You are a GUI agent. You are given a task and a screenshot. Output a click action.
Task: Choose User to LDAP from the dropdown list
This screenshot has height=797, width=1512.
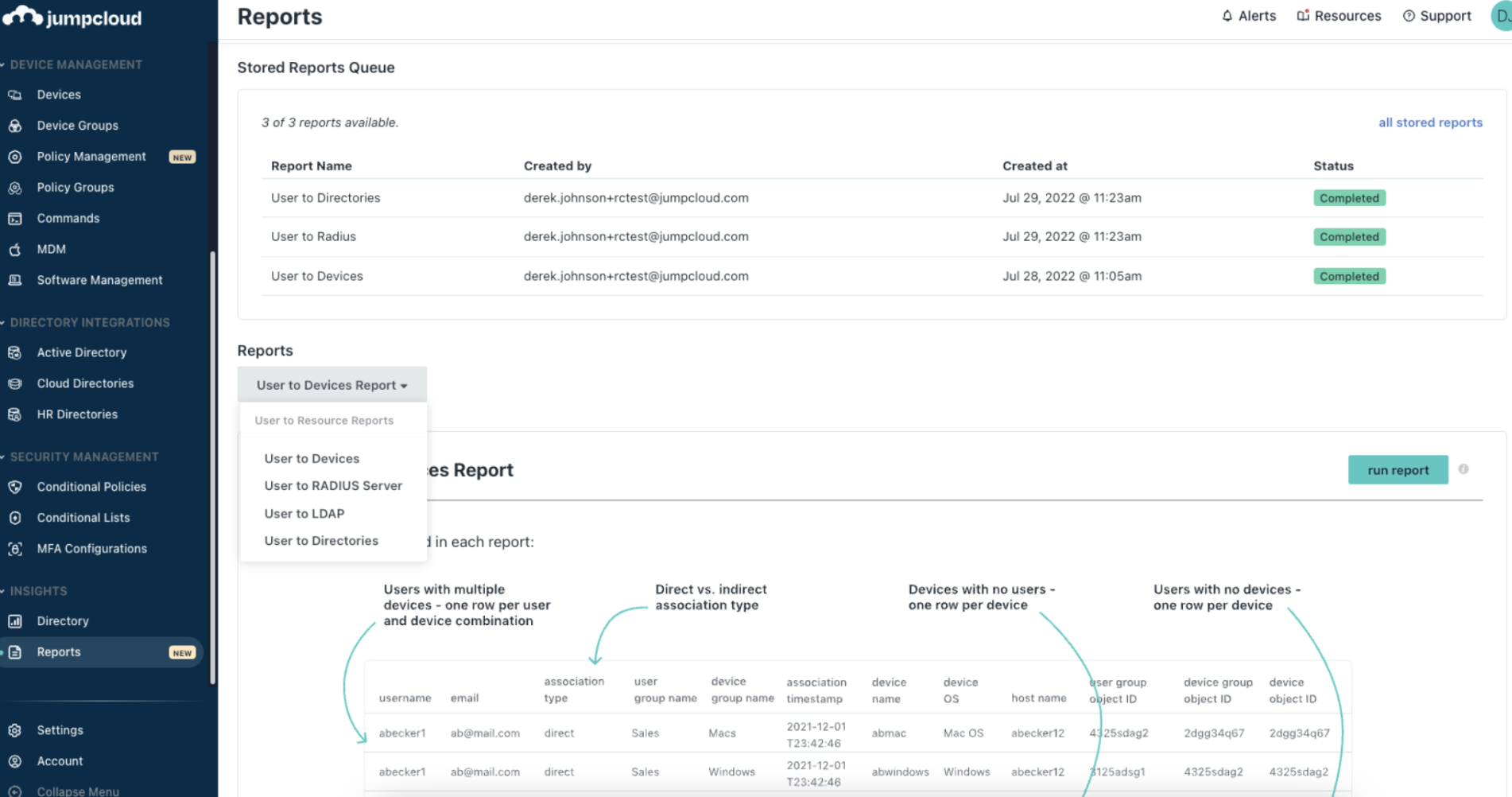304,513
